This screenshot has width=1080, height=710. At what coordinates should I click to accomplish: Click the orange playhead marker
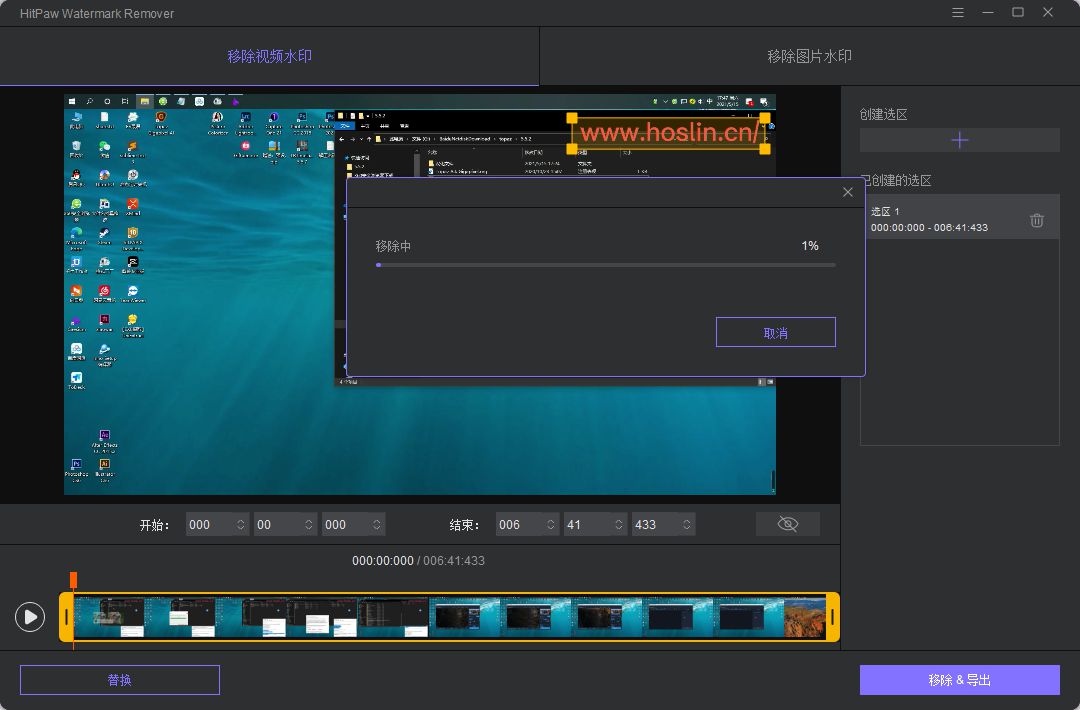pyautogui.click(x=73, y=580)
